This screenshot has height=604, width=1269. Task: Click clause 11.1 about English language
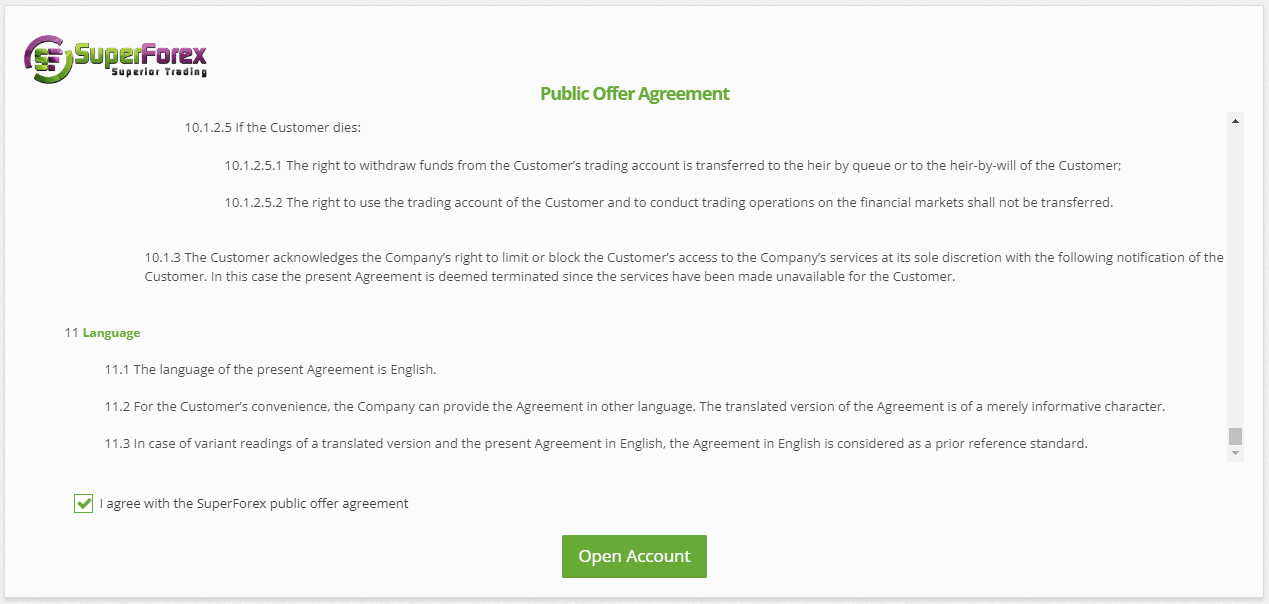tap(270, 369)
